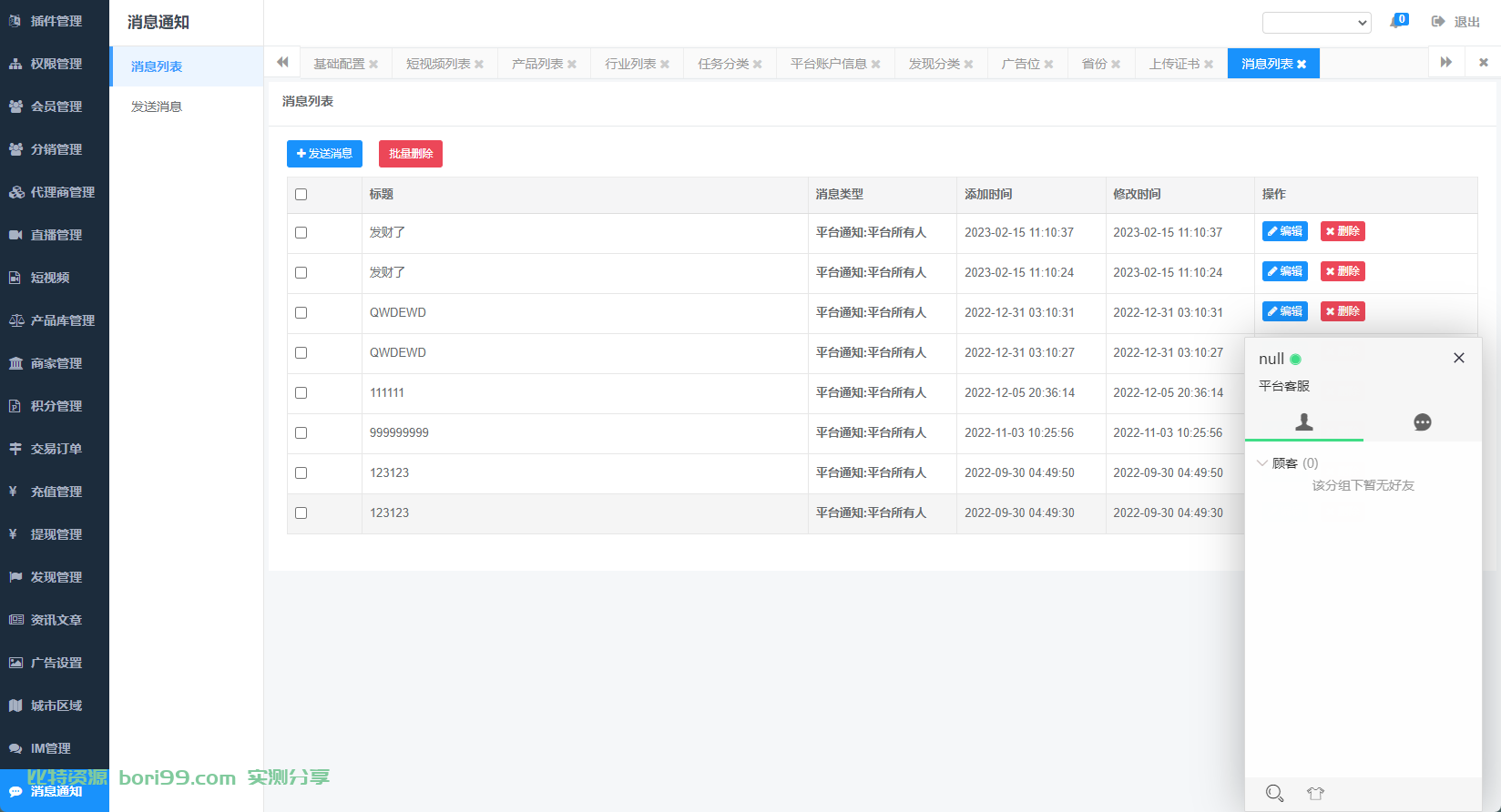Image resolution: width=1501 pixels, height=812 pixels.
Task: Open 权限管理 sidebar section
Action: point(55,64)
